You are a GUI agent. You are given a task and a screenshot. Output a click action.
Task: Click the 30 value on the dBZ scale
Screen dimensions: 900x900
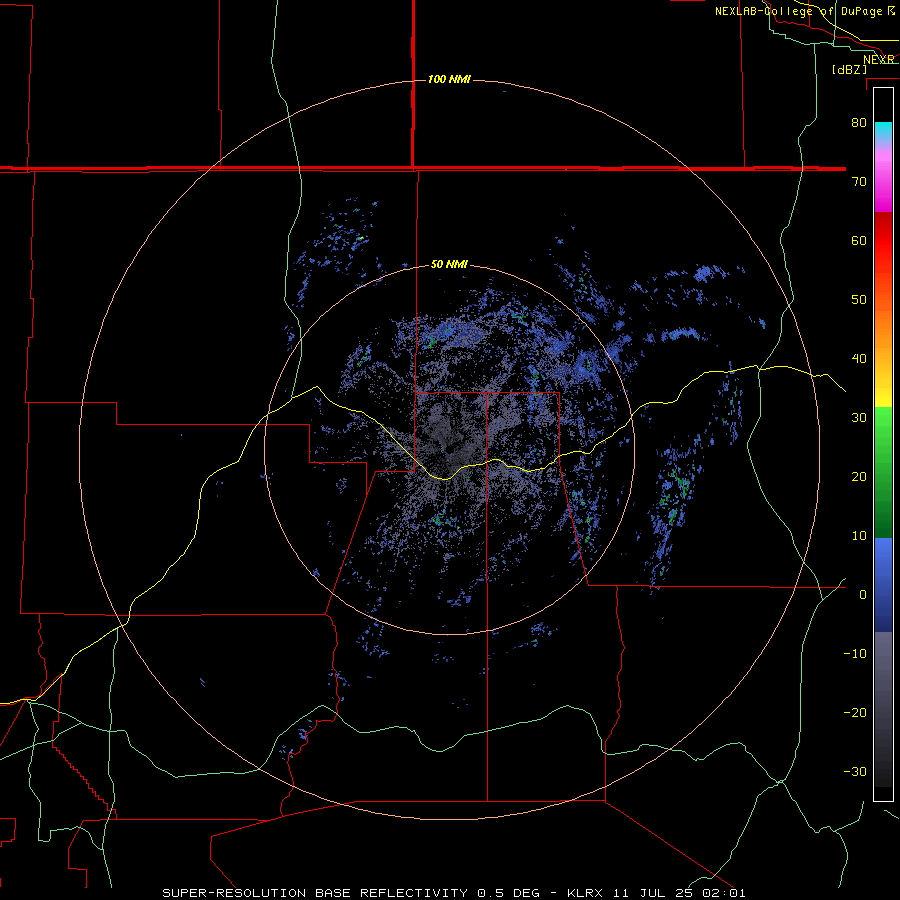coord(859,417)
